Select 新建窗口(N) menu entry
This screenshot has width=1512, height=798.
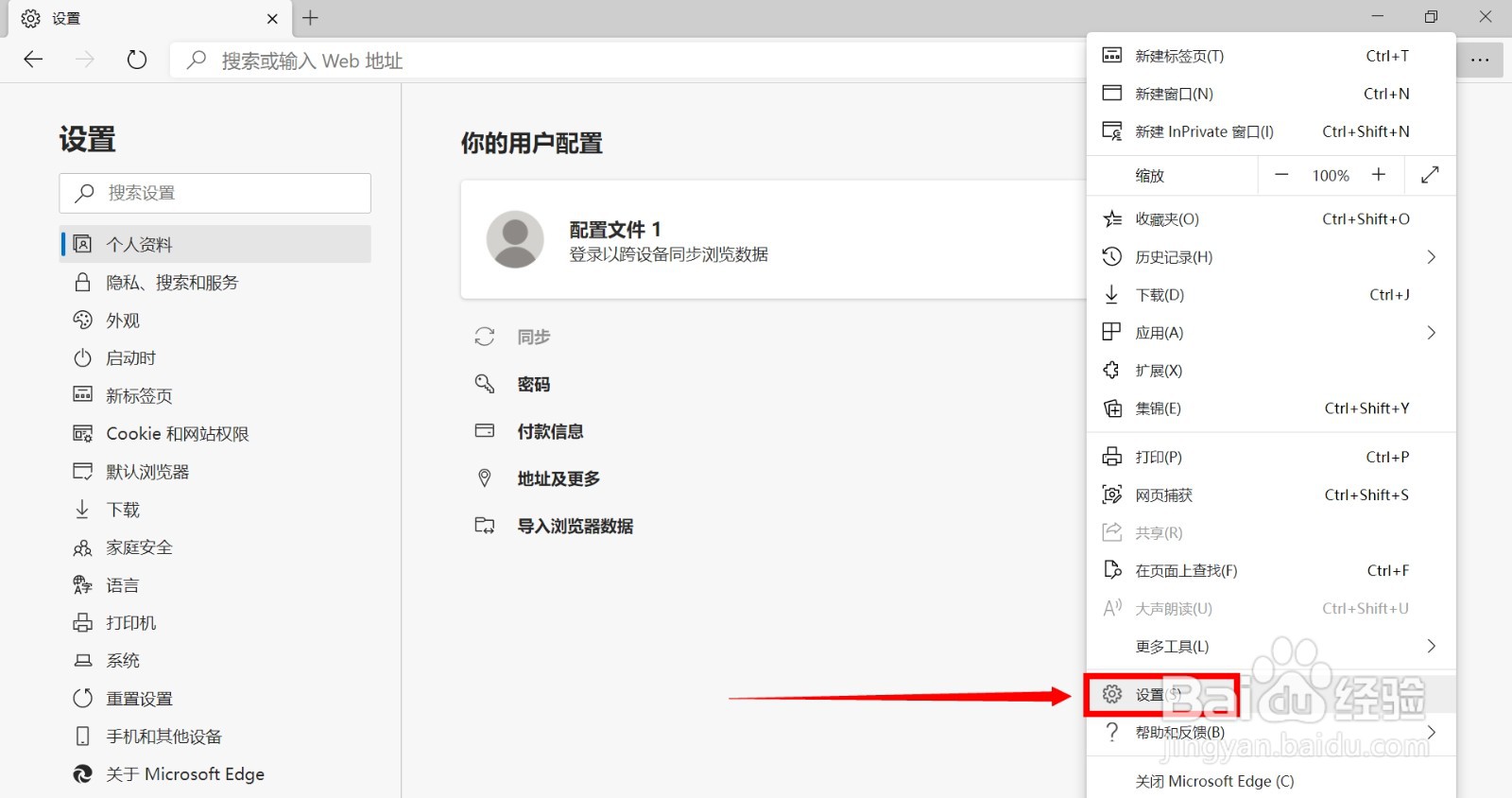1271,94
